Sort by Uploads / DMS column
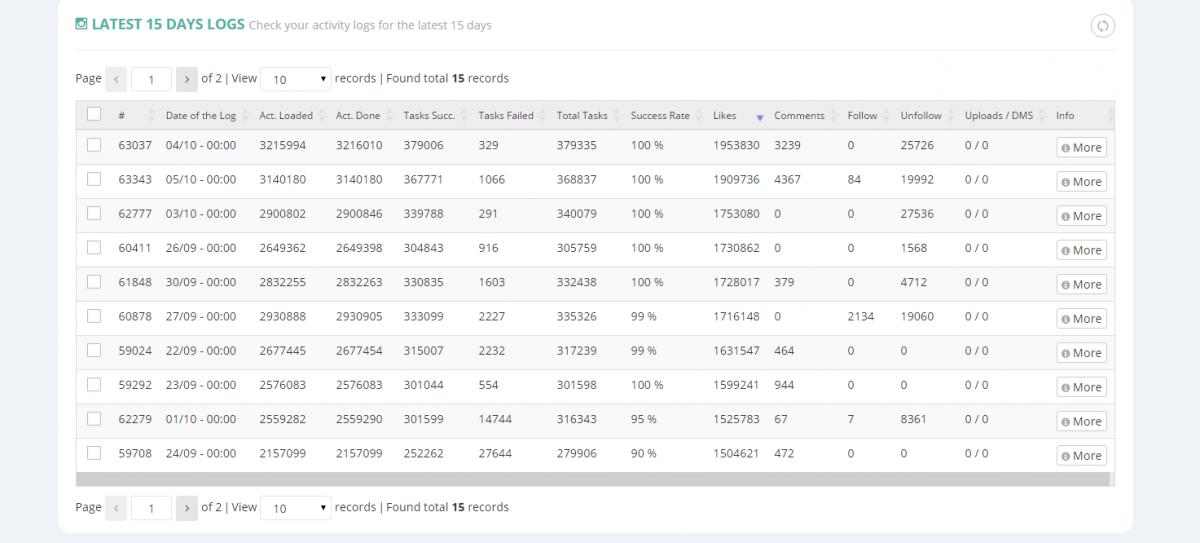Image resolution: width=1200 pixels, height=543 pixels. [999, 116]
